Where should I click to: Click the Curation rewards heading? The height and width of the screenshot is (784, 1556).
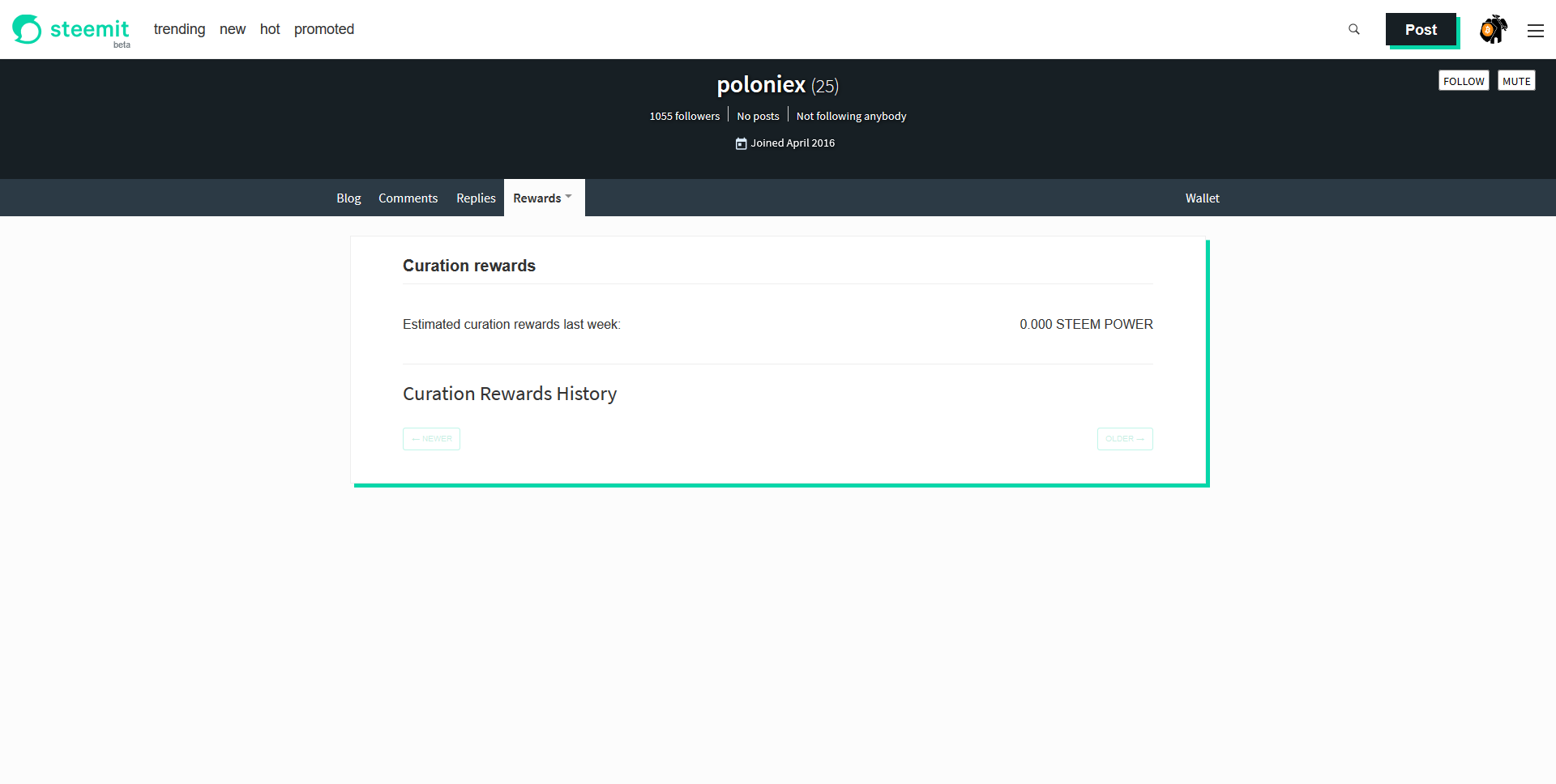point(469,266)
